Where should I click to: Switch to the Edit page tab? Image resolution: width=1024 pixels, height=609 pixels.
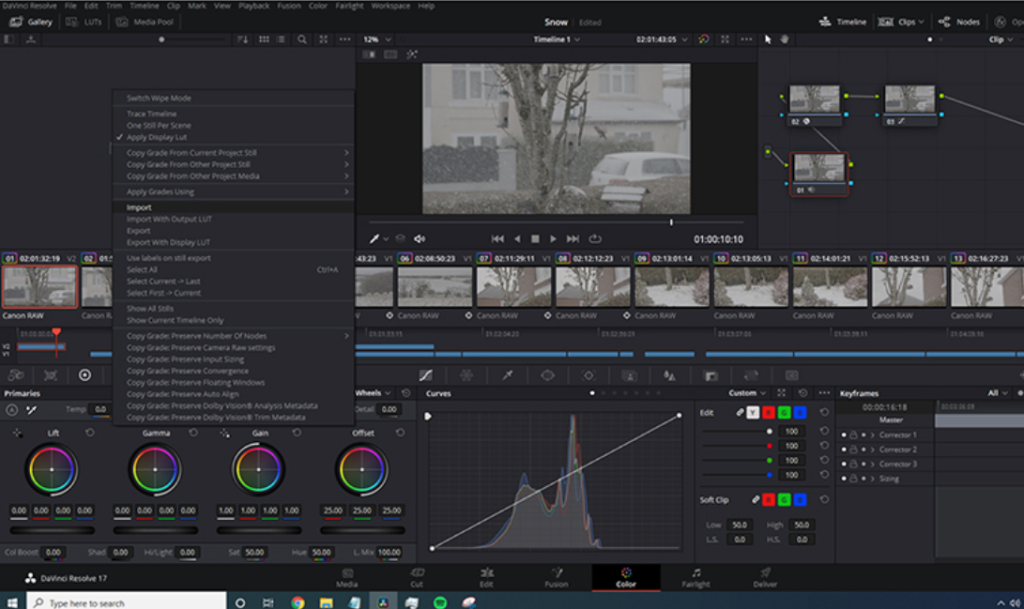pos(487,578)
